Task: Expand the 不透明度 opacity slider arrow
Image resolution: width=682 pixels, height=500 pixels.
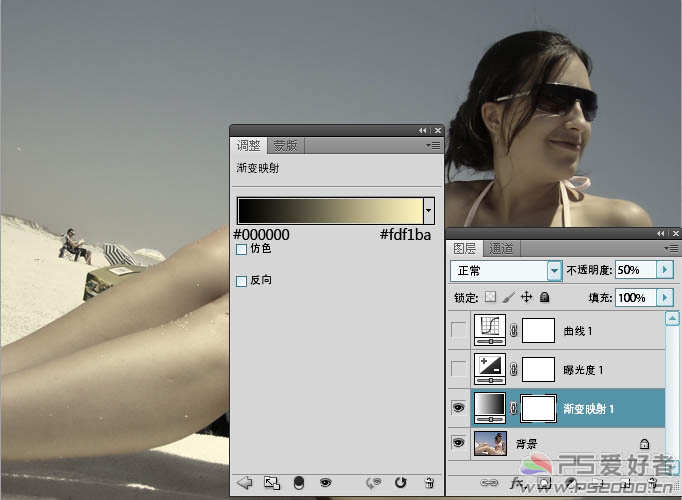Action: pos(665,270)
